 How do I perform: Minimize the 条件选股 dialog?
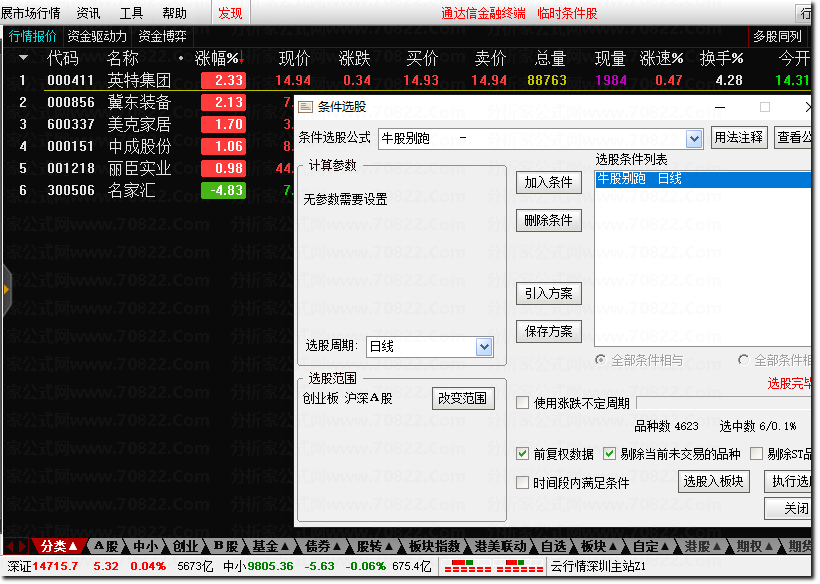tap(720, 107)
